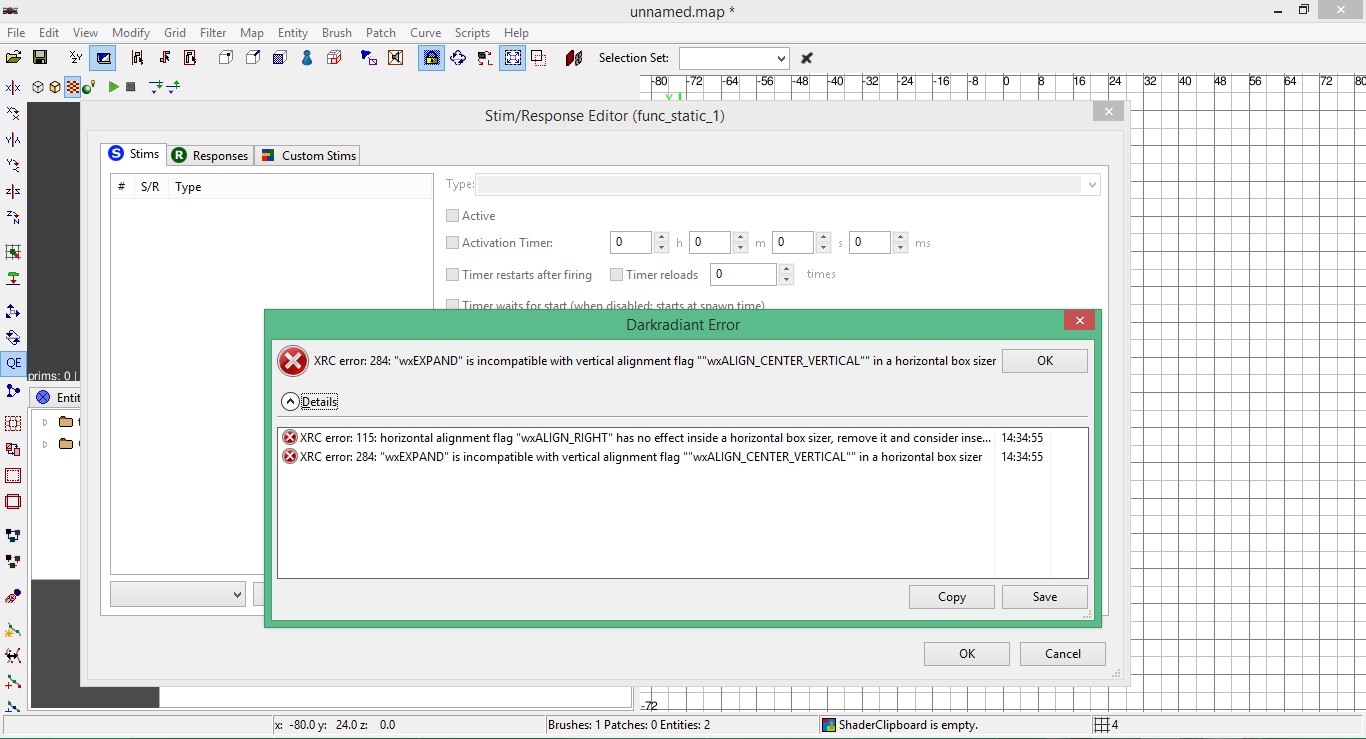Click the QE tool in left sidebar
This screenshot has height=739, width=1366.
click(x=13, y=364)
